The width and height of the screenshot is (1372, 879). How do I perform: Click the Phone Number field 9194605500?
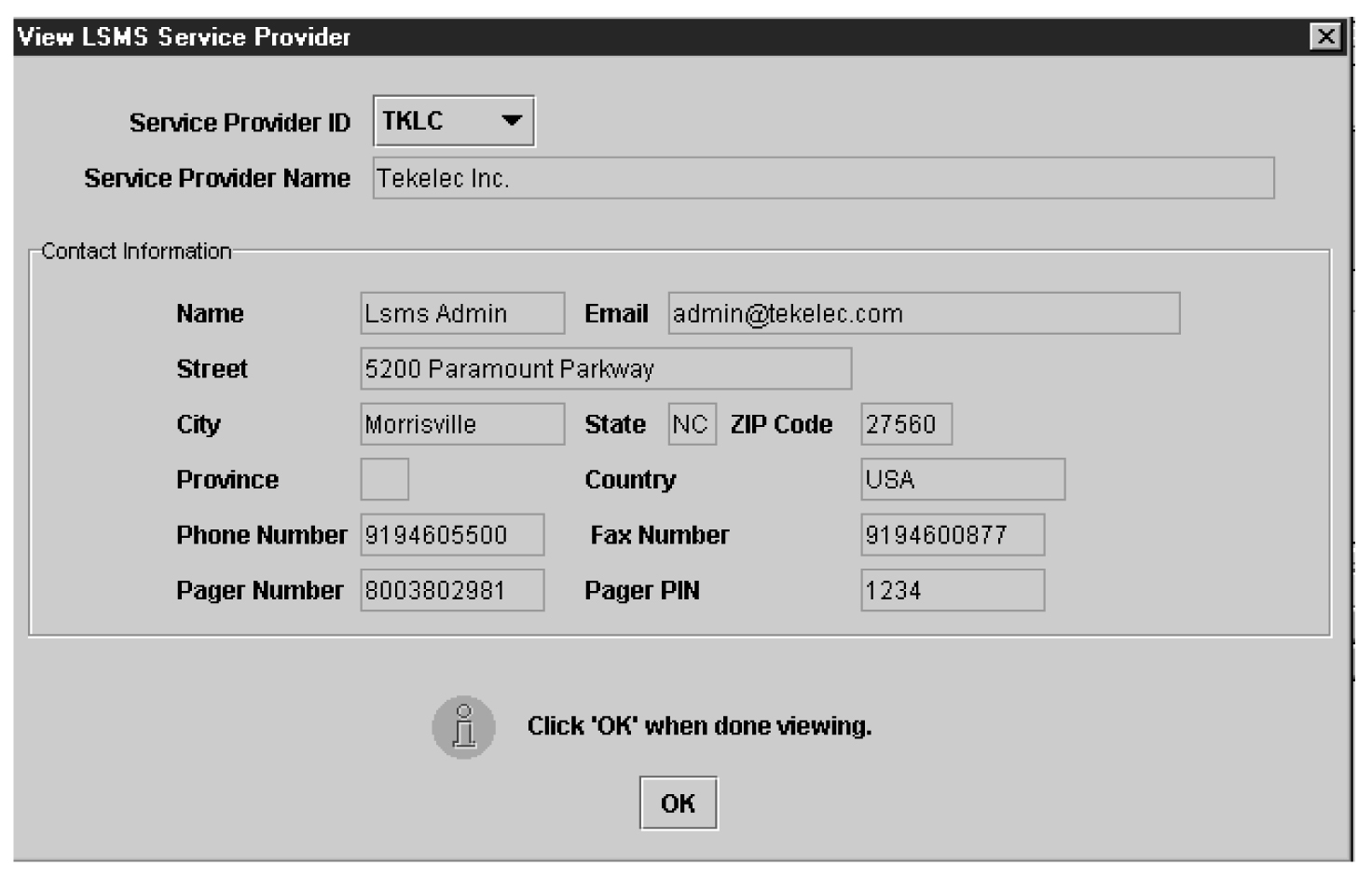click(x=452, y=534)
